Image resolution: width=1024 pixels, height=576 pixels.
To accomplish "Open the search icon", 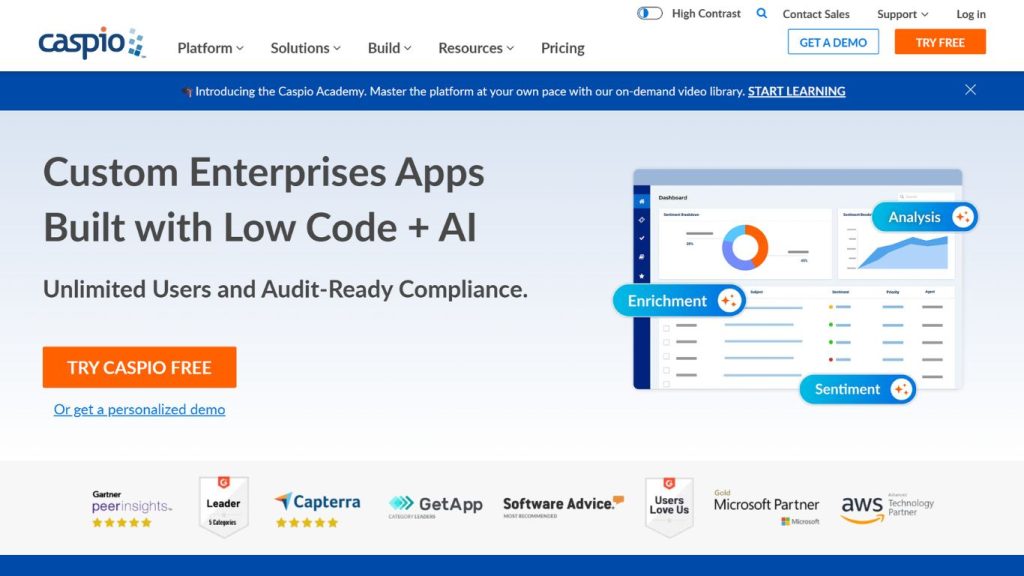I will point(761,14).
